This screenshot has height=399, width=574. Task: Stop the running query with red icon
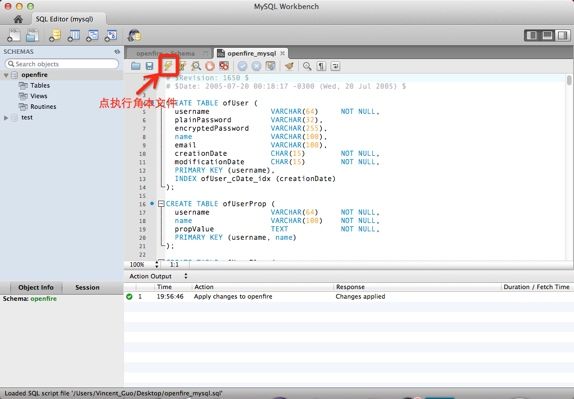pos(210,66)
